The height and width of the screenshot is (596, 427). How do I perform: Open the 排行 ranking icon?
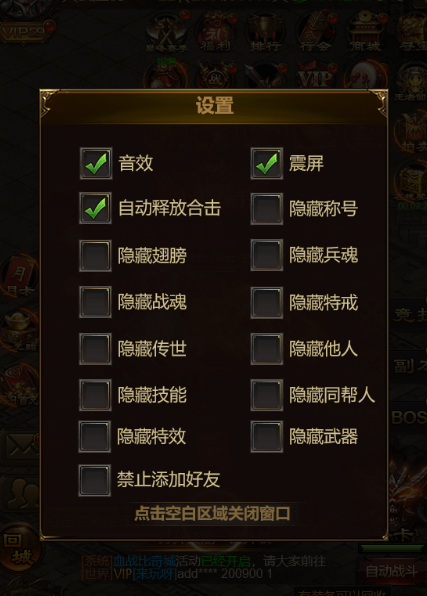click(265, 32)
